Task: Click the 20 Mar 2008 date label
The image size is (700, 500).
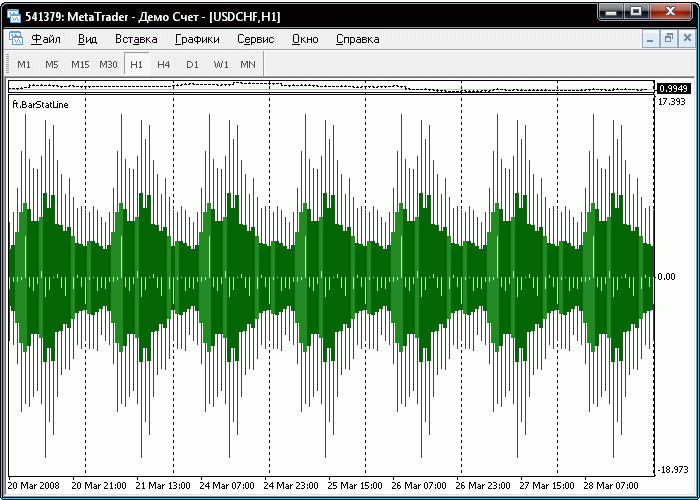Action: pyautogui.click(x=33, y=485)
